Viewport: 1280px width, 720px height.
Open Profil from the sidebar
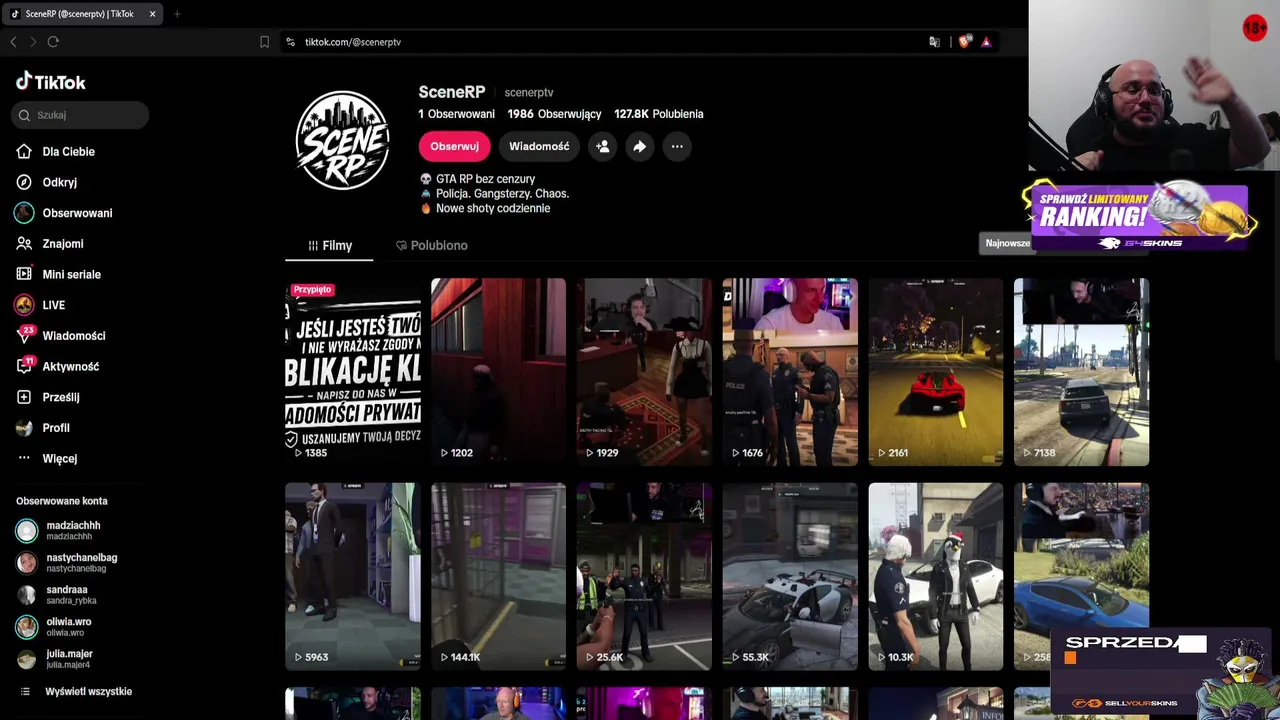[55, 428]
